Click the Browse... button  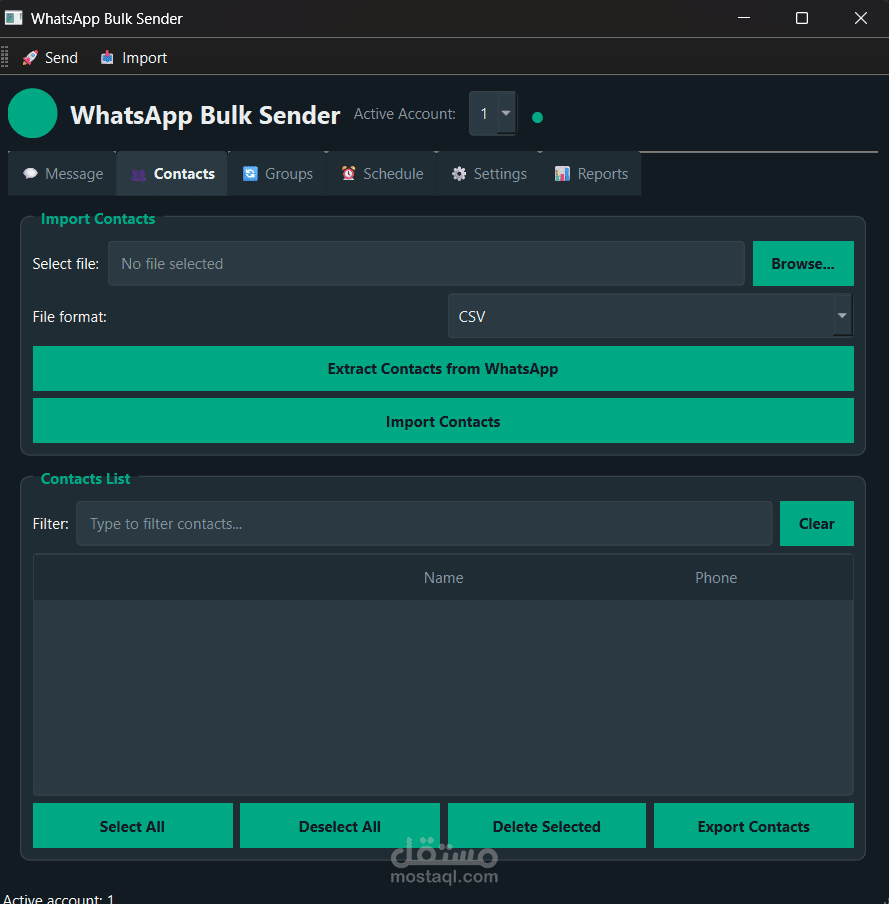point(803,263)
